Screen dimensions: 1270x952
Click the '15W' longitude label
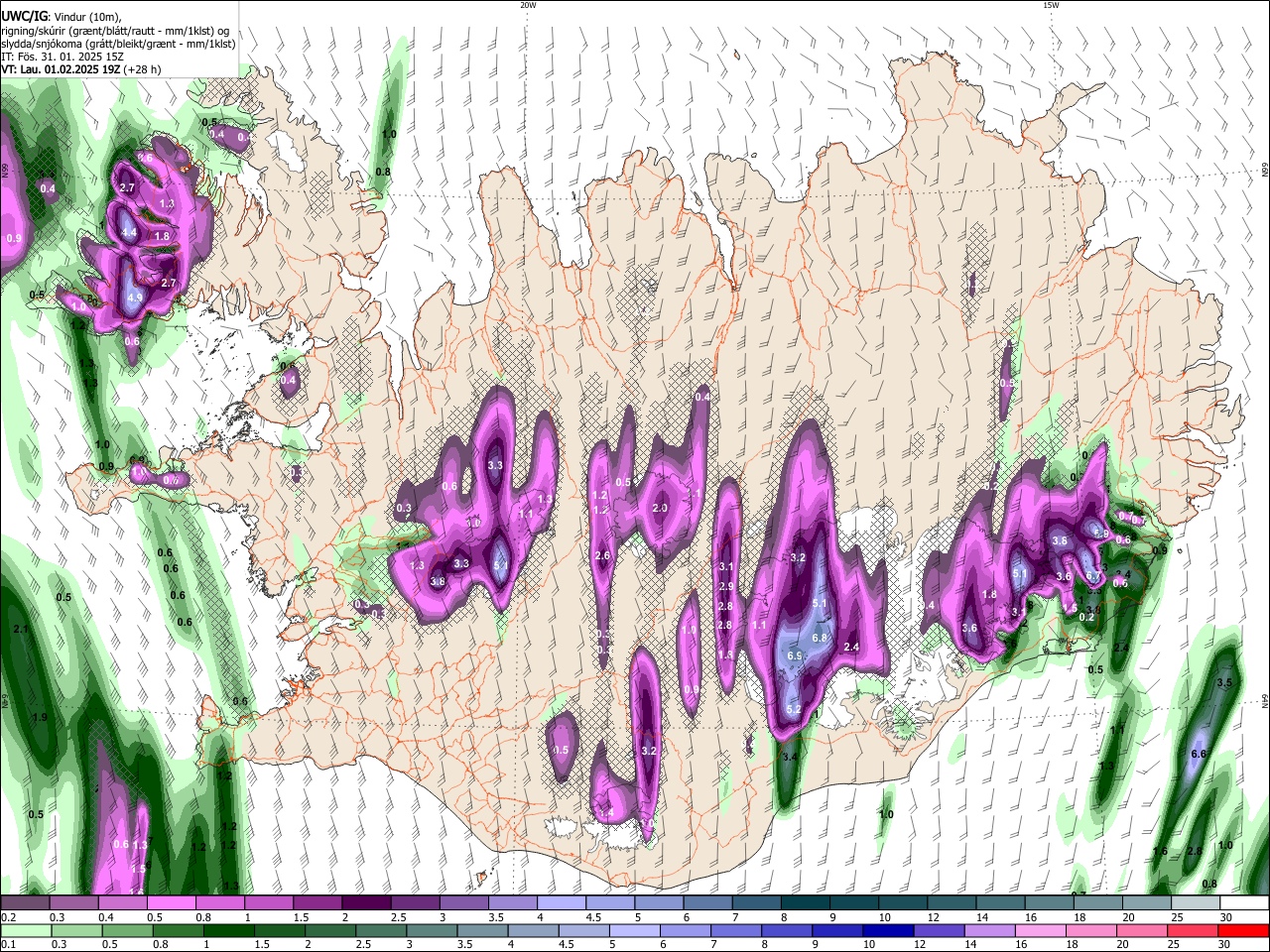point(1051,5)
